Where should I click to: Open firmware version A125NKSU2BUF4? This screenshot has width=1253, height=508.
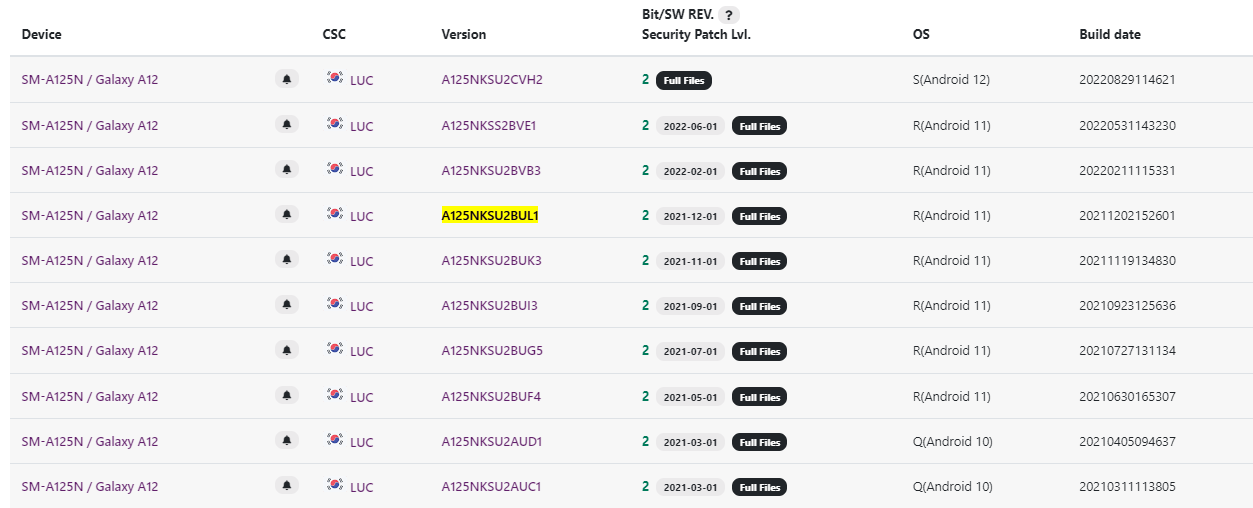[x=491, y=396]
